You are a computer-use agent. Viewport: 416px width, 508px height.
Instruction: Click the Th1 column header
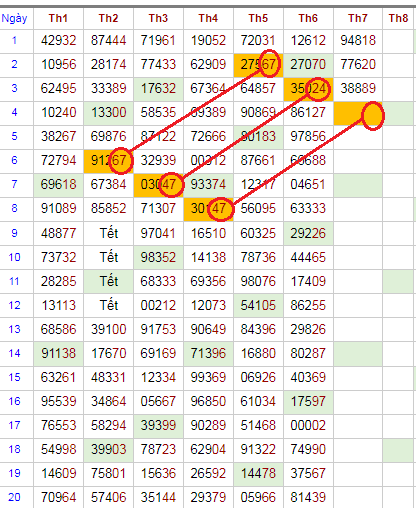click(58, 18)
